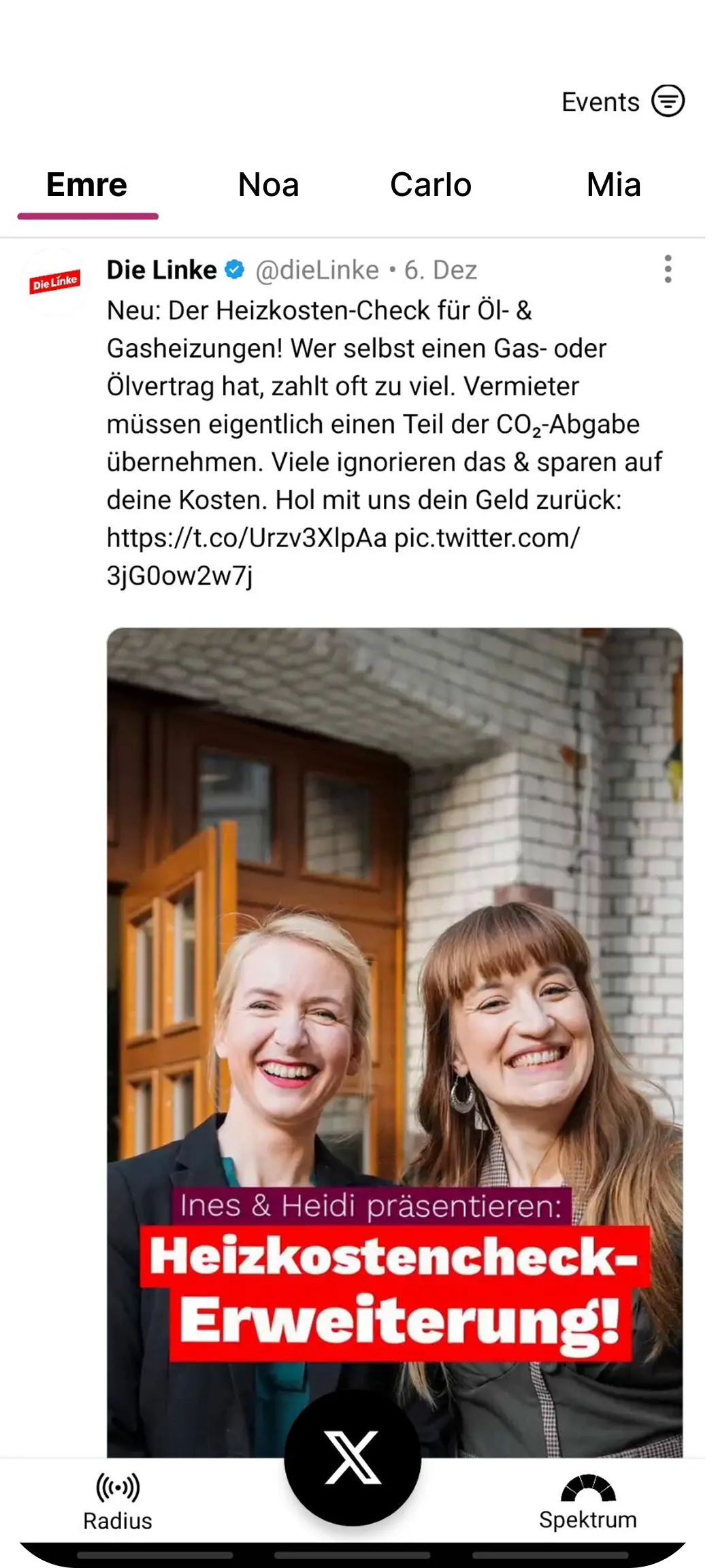Click the Events label
The height and width of the screenshot is (1568, 716).
coord(600,102)
